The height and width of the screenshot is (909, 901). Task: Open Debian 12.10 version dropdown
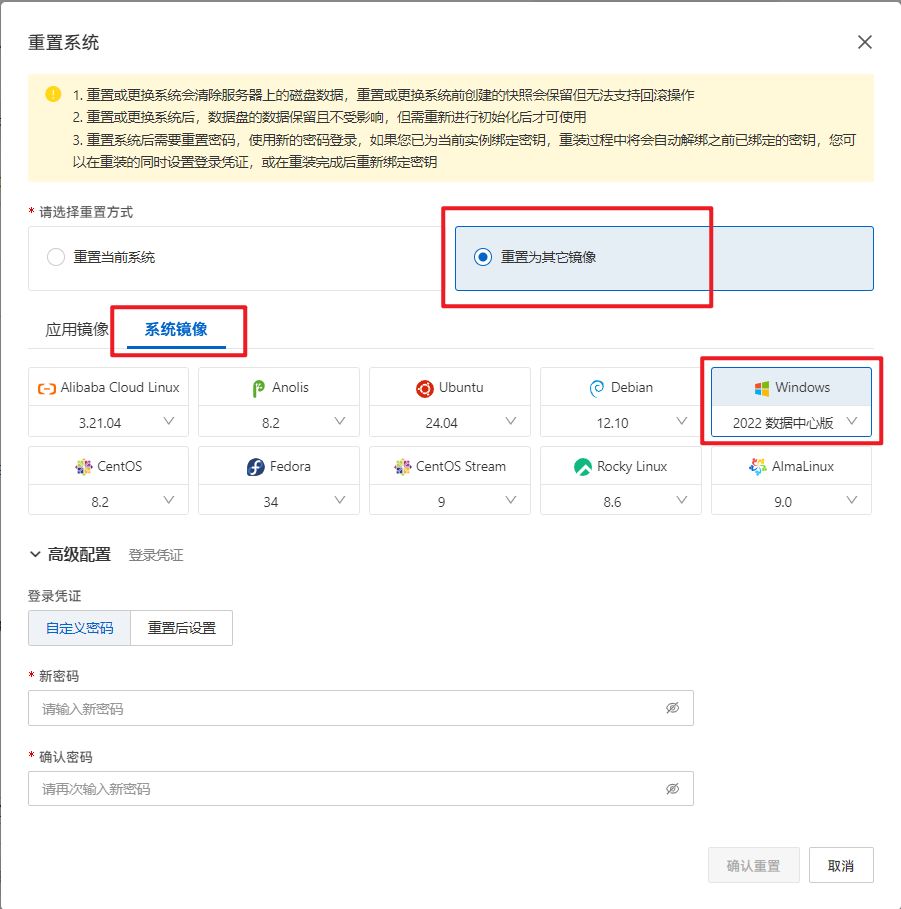coord(621,422)
